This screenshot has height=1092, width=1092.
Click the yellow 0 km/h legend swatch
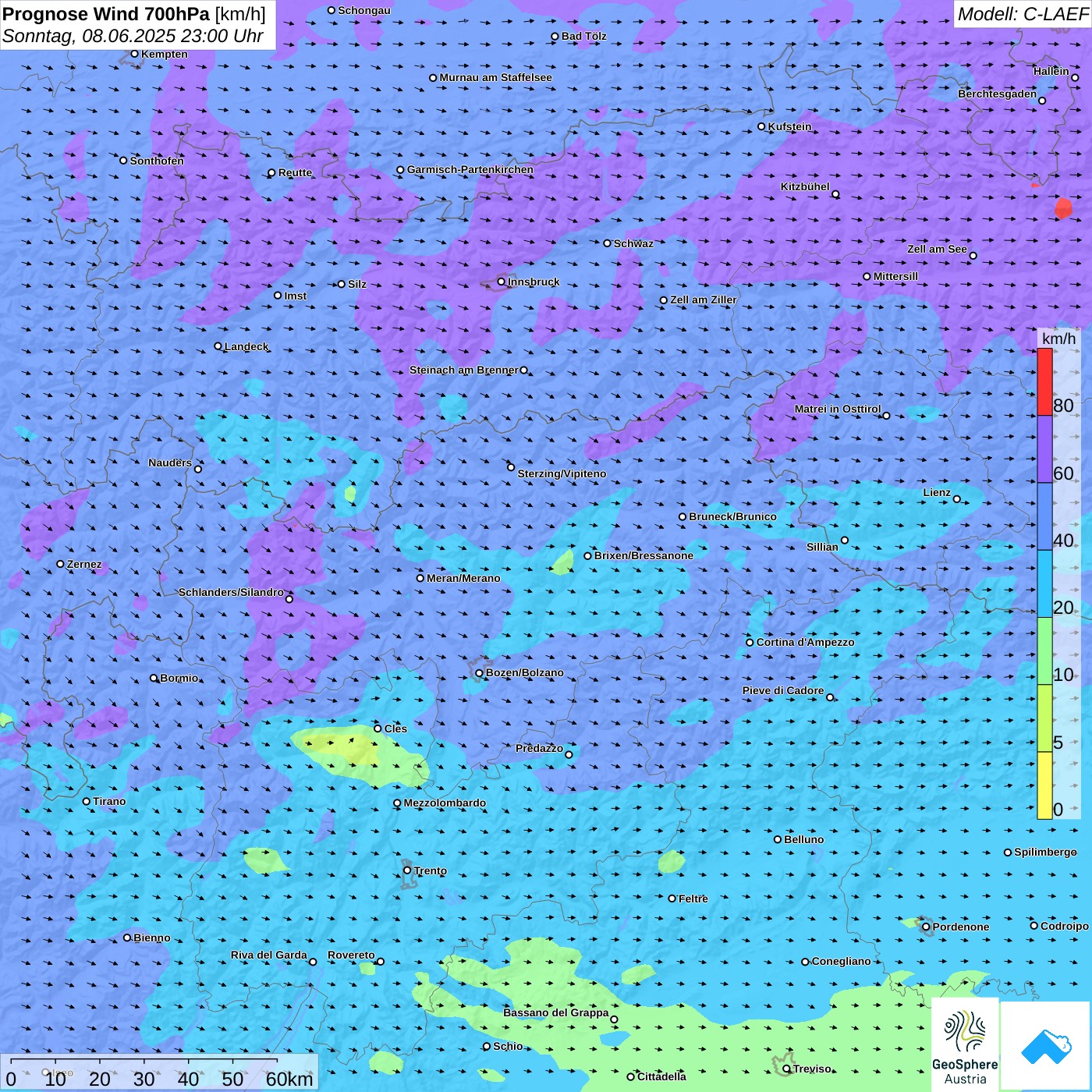coord(1044,785)
